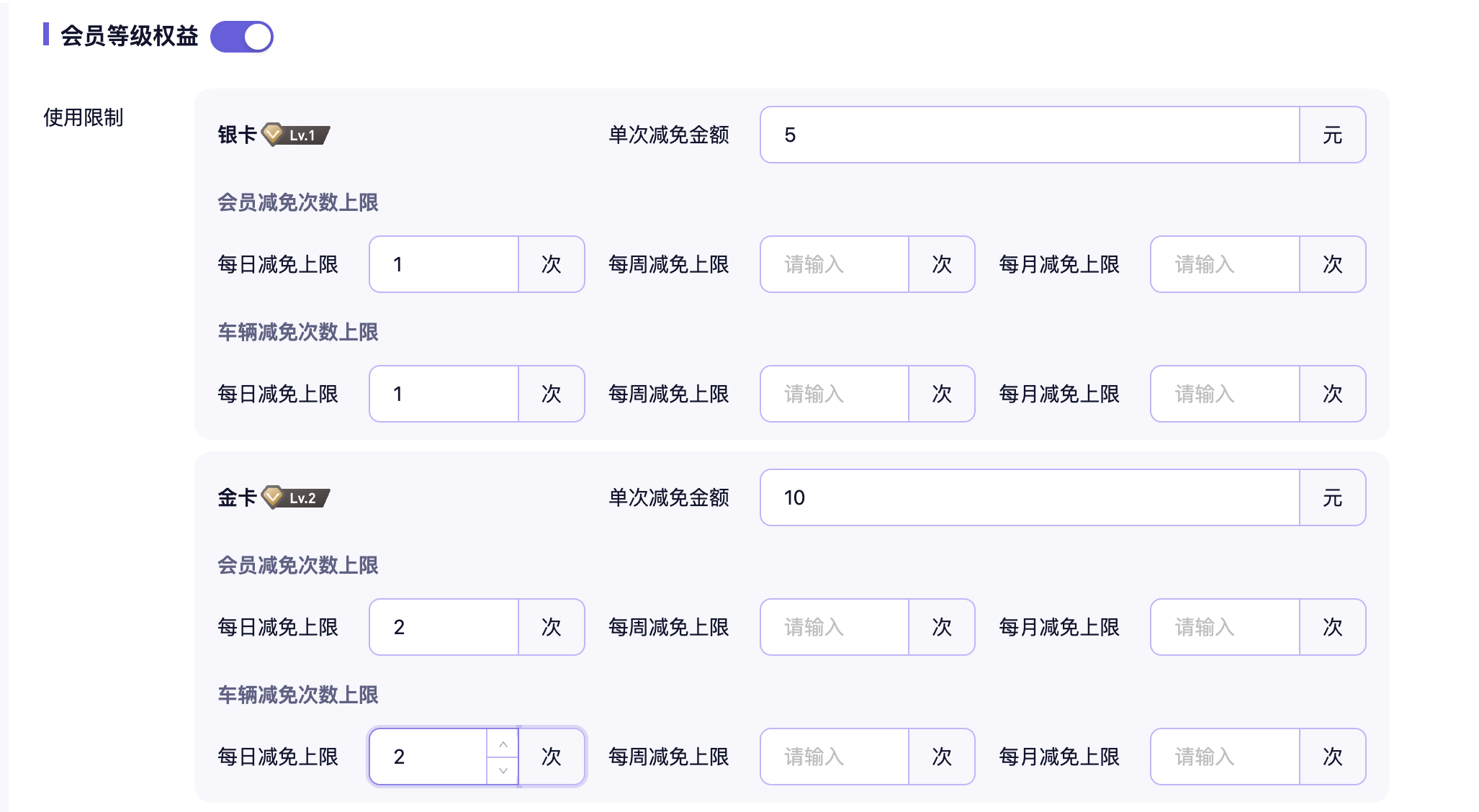Image resolution: width=1479 pixels, height=812 pixels.
Task: Focus the 金卡 单次减免金额 input field
Action: (x=1030, y=497)
